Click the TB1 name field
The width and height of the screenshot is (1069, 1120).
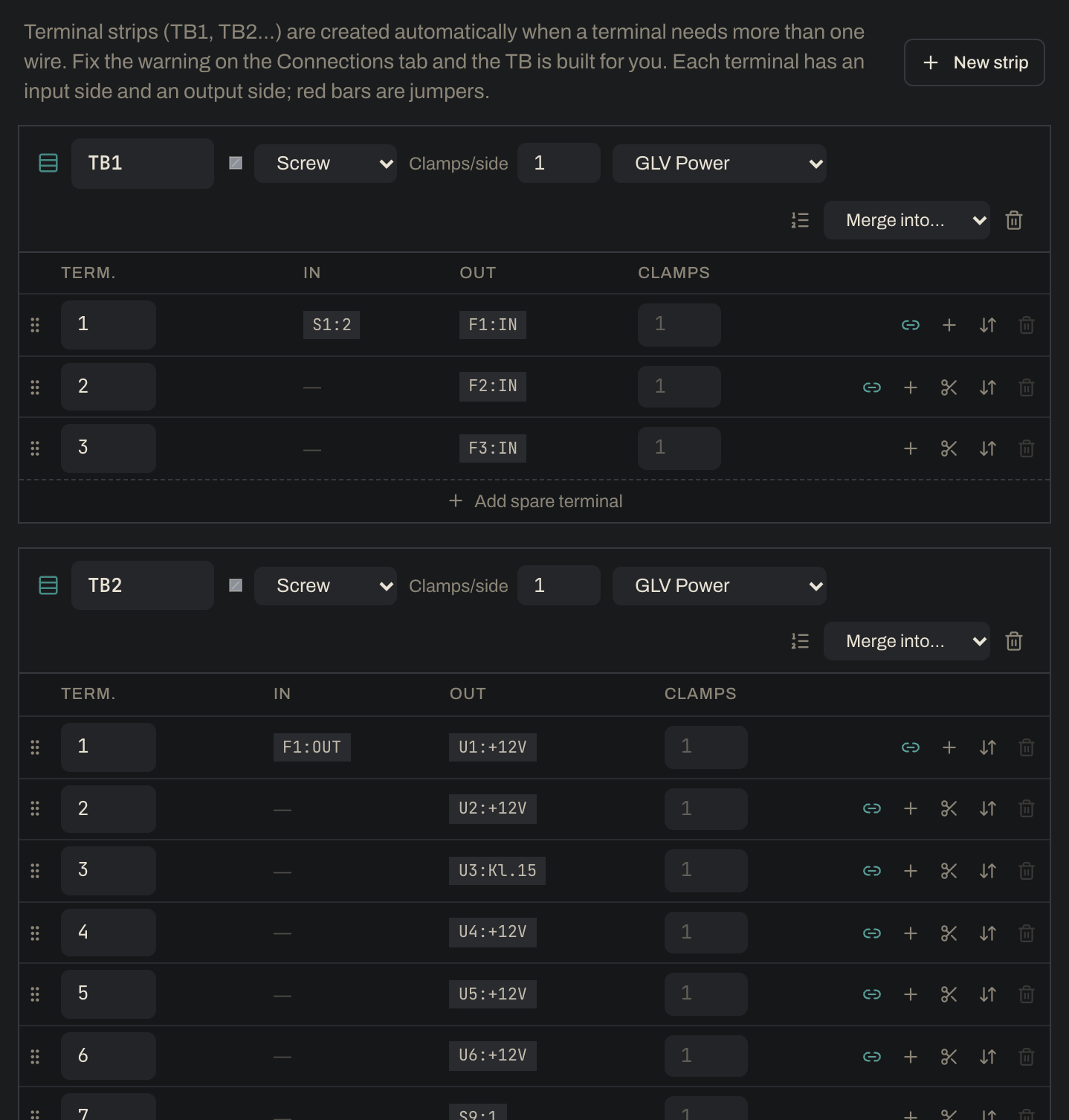tap(143, 164)
